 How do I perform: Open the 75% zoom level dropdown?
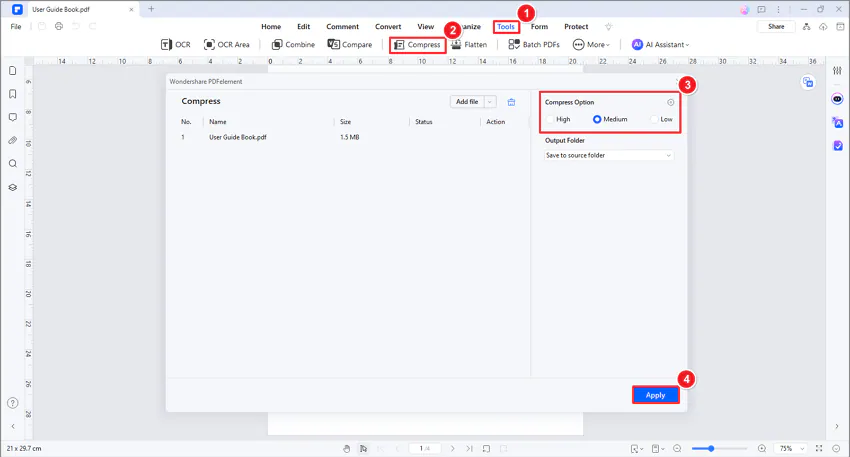(791, 448)
